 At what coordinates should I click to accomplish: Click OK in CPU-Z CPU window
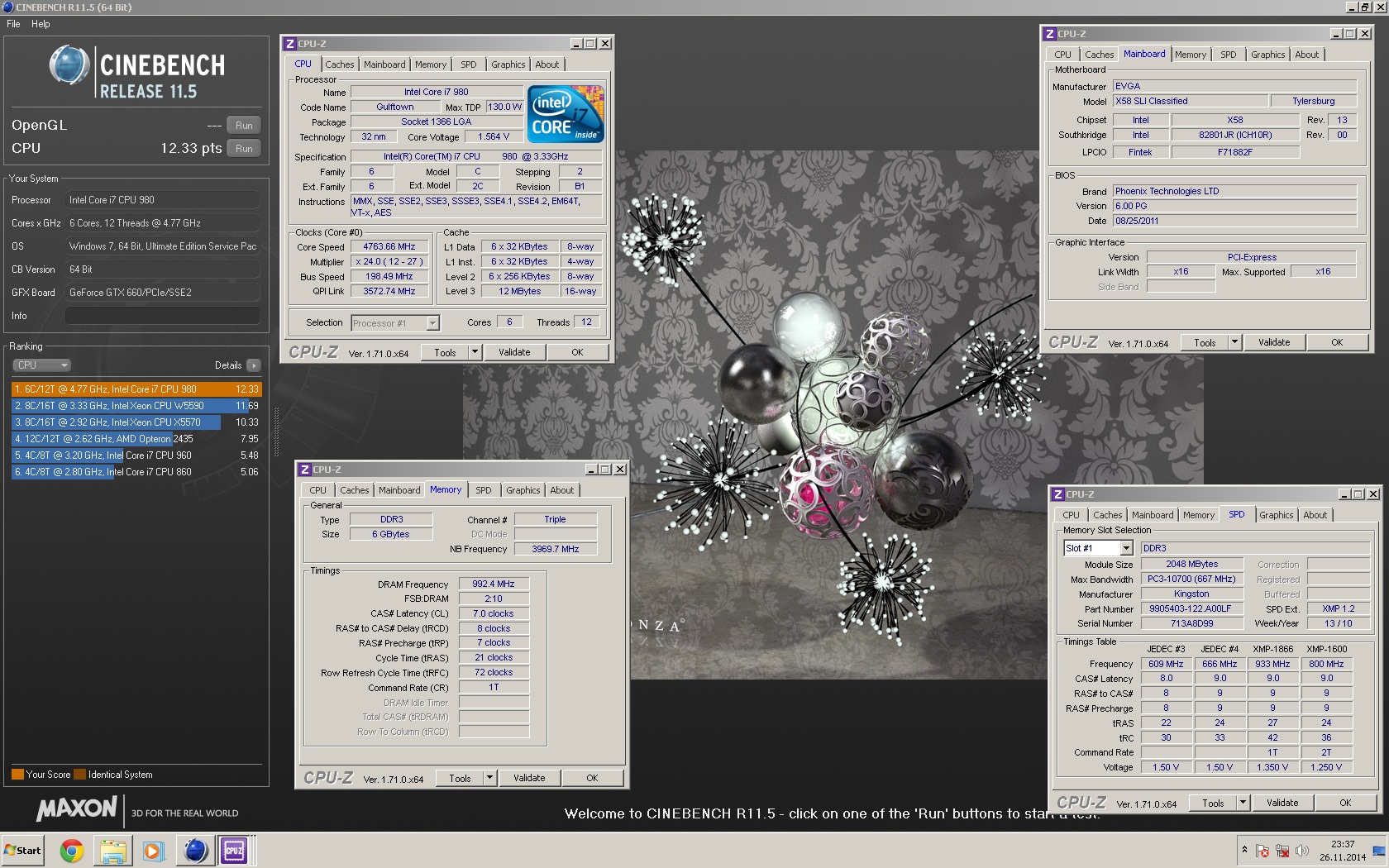click(577, 353)
